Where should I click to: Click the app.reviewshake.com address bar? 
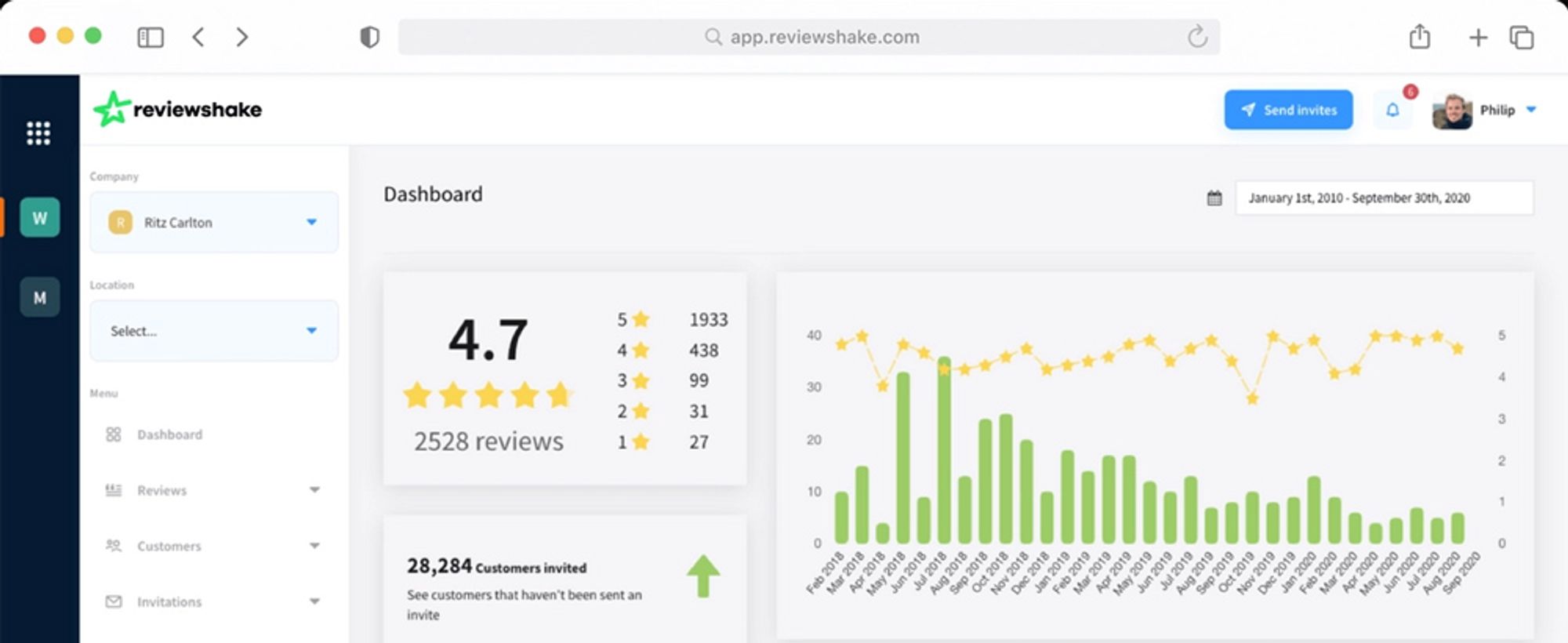[x=808, y=37]
